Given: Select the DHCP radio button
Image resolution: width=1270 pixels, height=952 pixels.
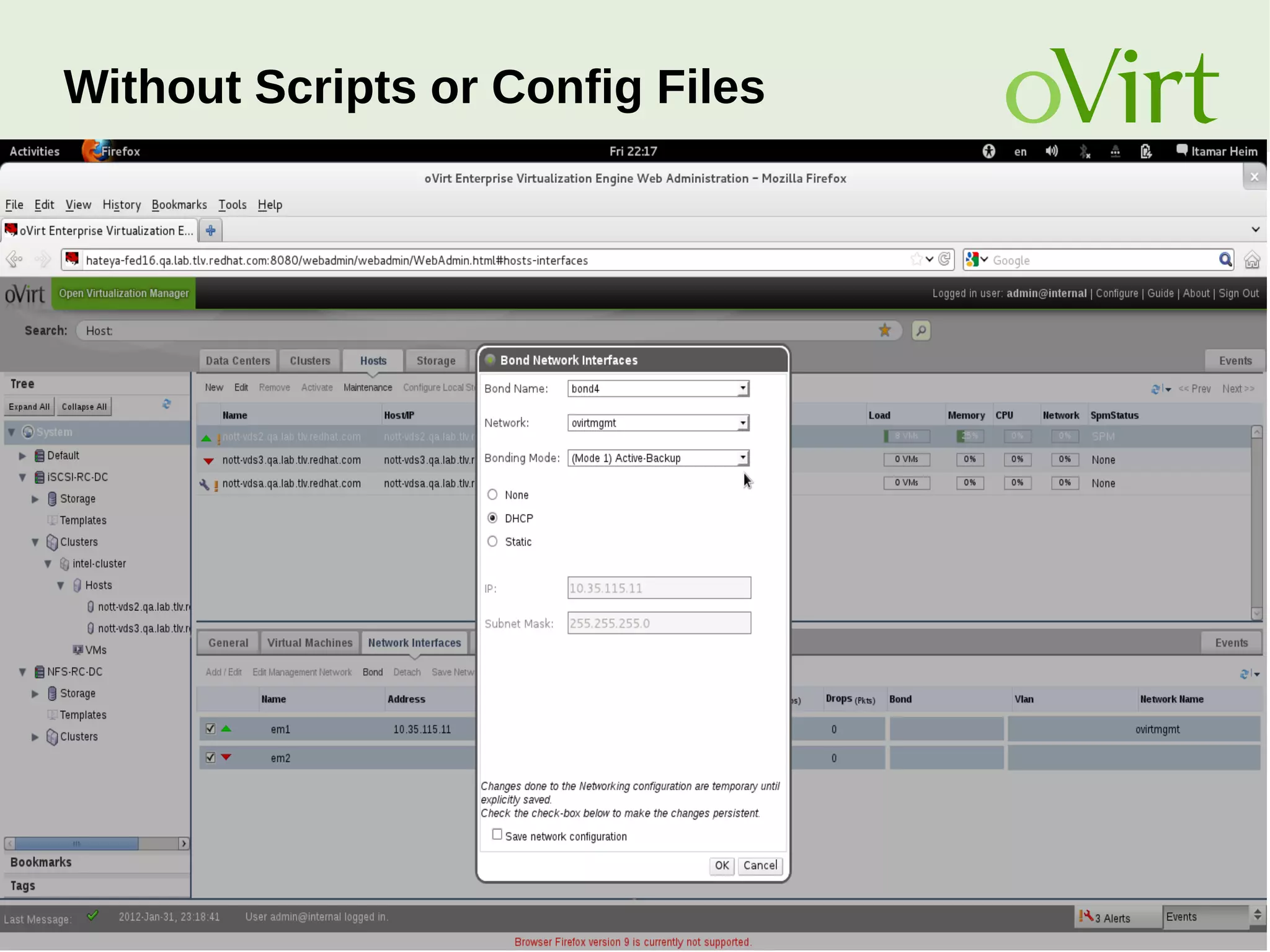Looking at the screenshot, I should point(492,518).
